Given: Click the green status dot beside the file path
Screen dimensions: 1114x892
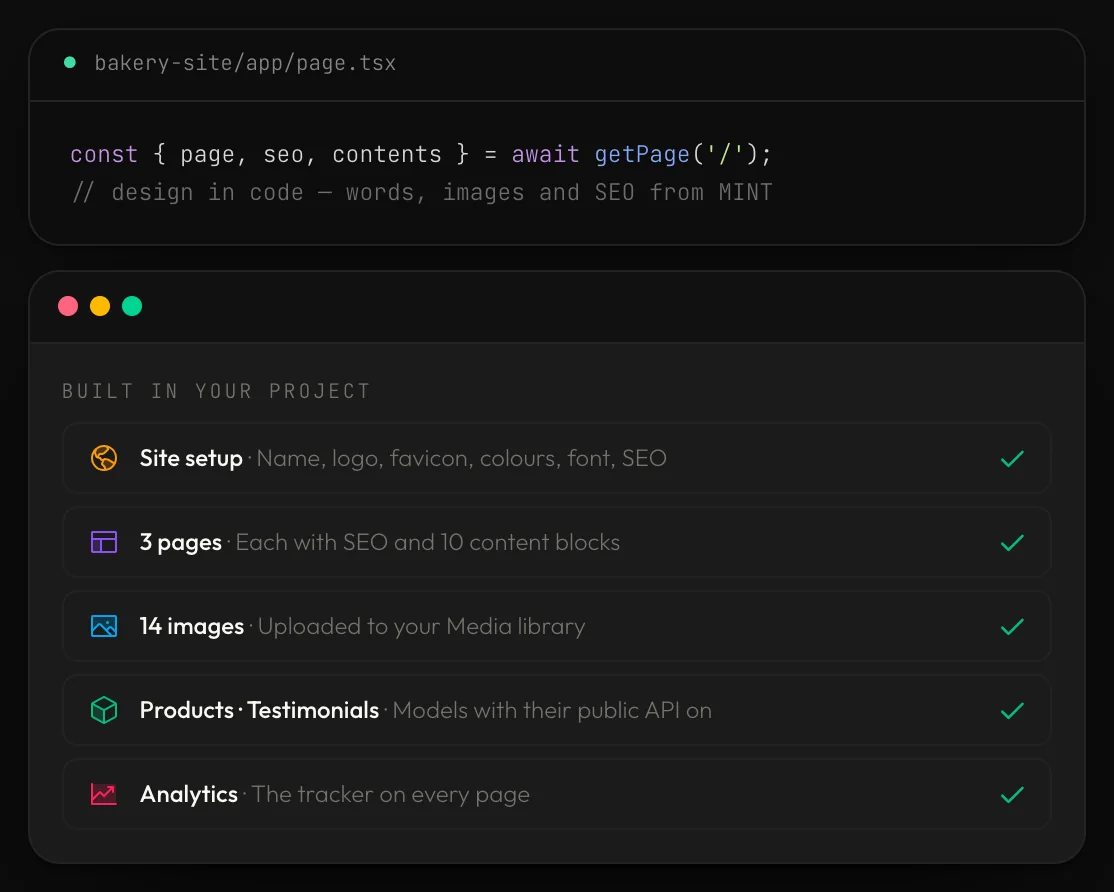Looking at the screenshot, I should tap(70, 62).
